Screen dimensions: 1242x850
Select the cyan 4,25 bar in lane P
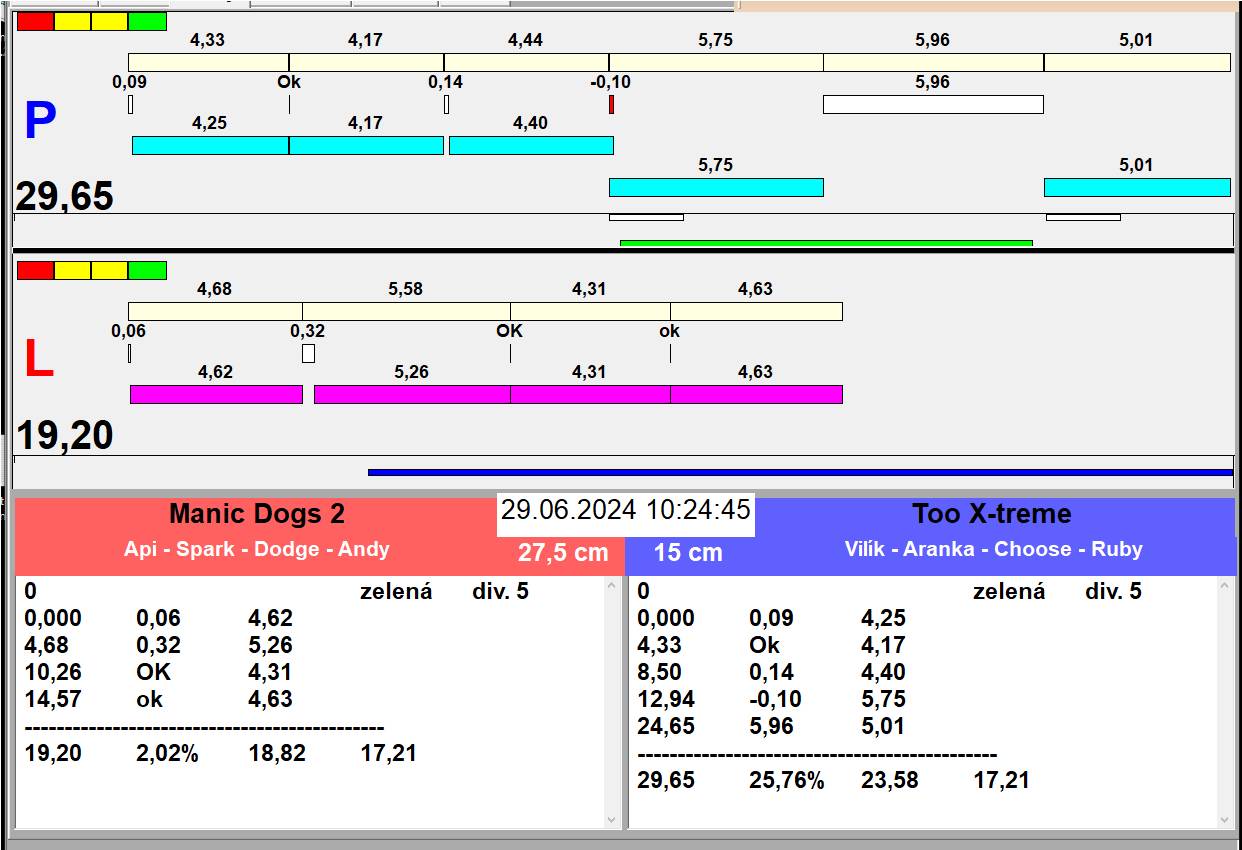[211, 145]
